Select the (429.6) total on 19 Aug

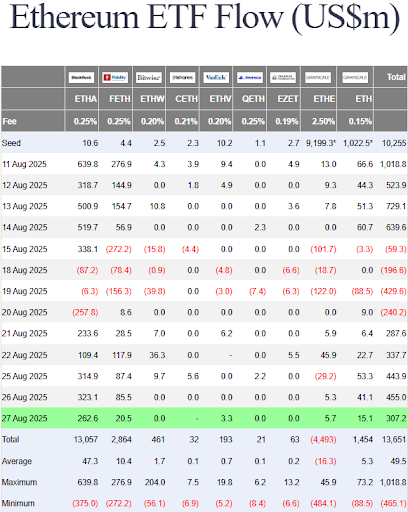click(394, 291)
